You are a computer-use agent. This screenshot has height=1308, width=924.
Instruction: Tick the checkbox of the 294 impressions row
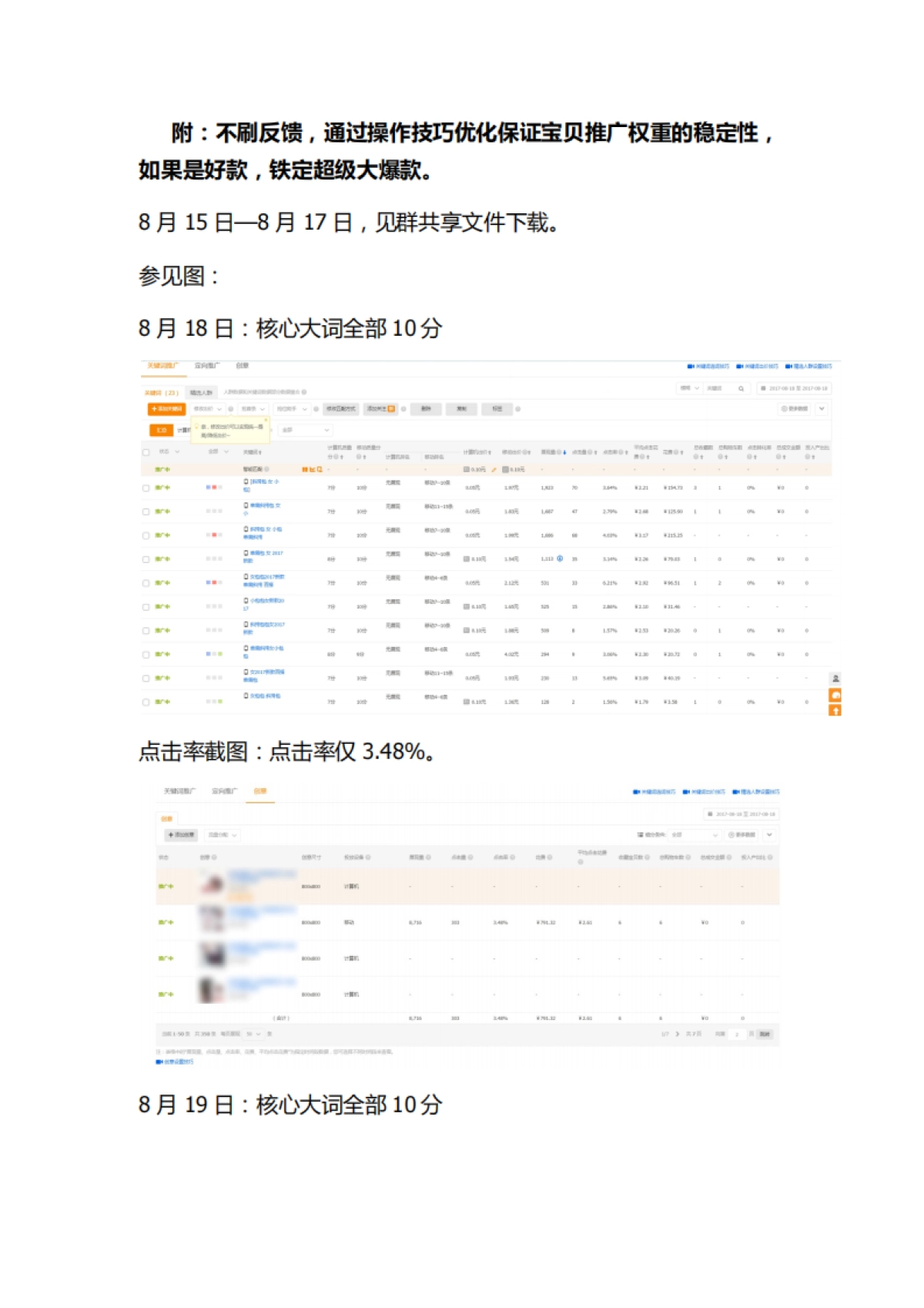tap(146, 655)
